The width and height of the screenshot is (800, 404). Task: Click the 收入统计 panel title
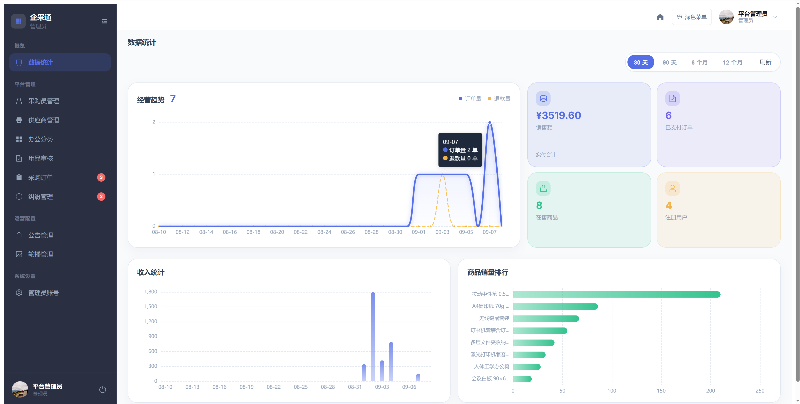(x=151, y=272)
